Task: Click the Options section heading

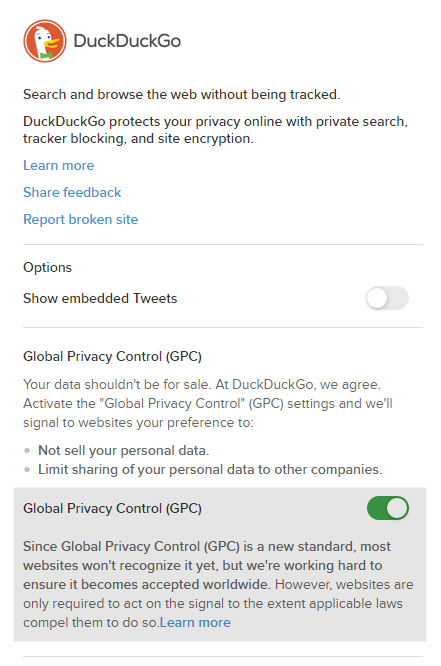Action: pos(48,268)
